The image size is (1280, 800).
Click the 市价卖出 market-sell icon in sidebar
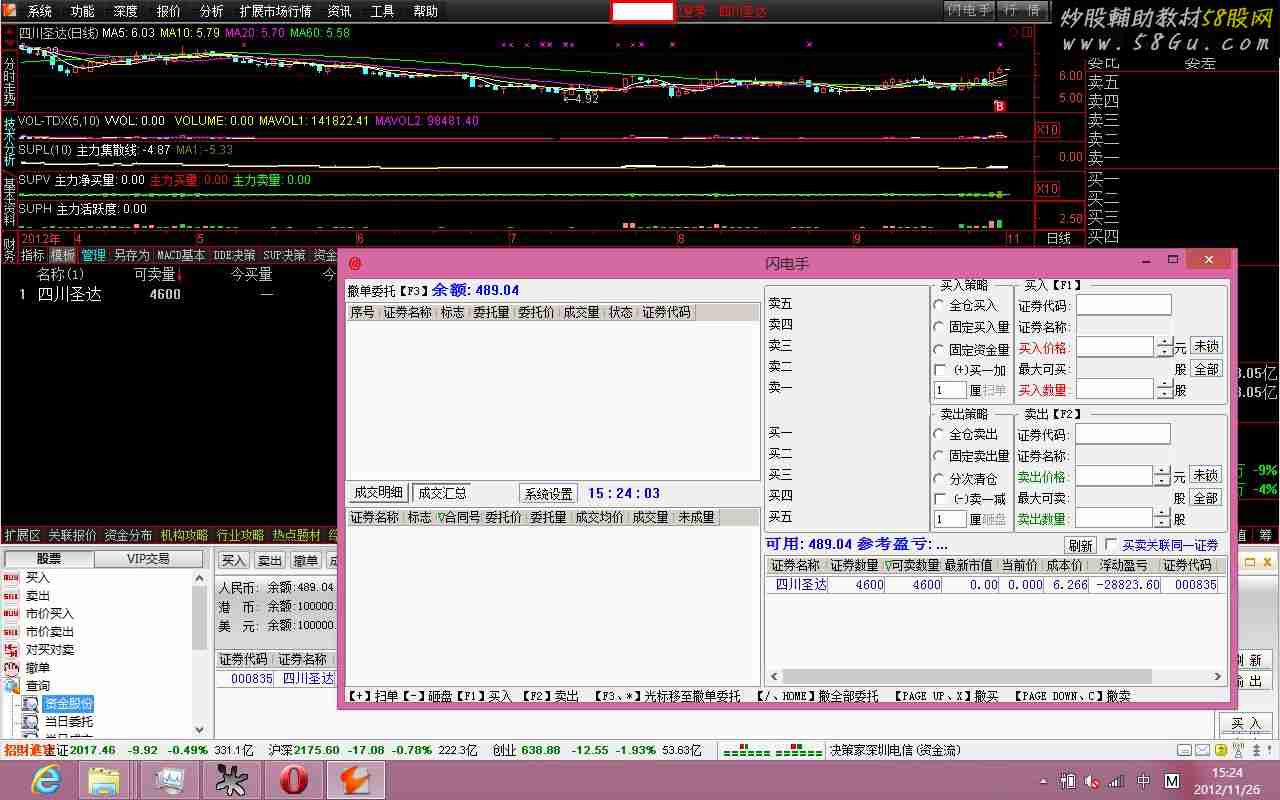coord(11,632)
